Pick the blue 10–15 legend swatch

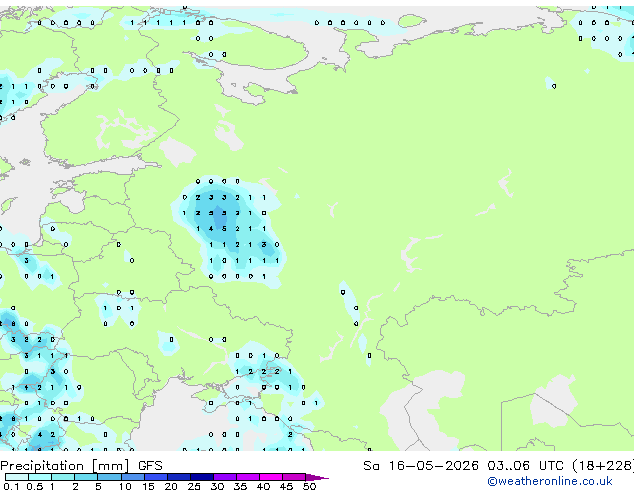pyautogui.click(x=133, y=477)
